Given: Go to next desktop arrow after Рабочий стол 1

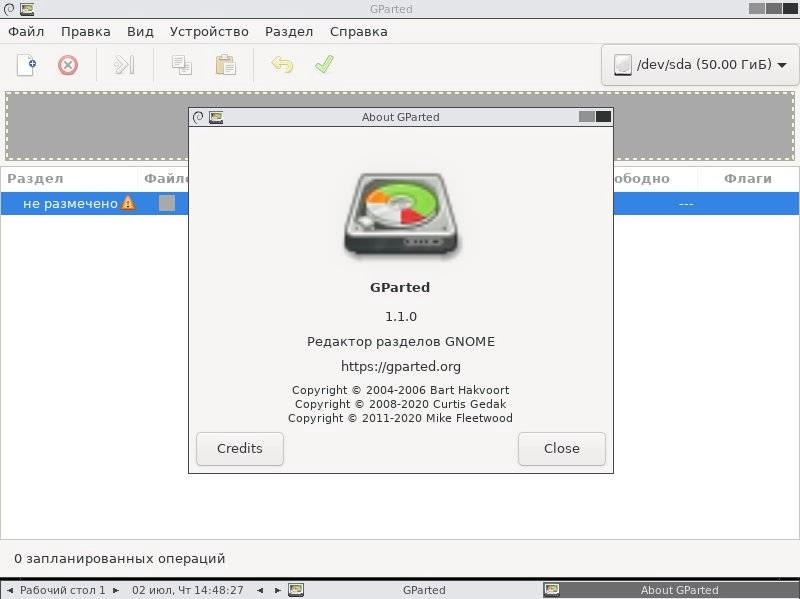Looking at the screenshot, I should pyautogui.click(x=116, y=590).
